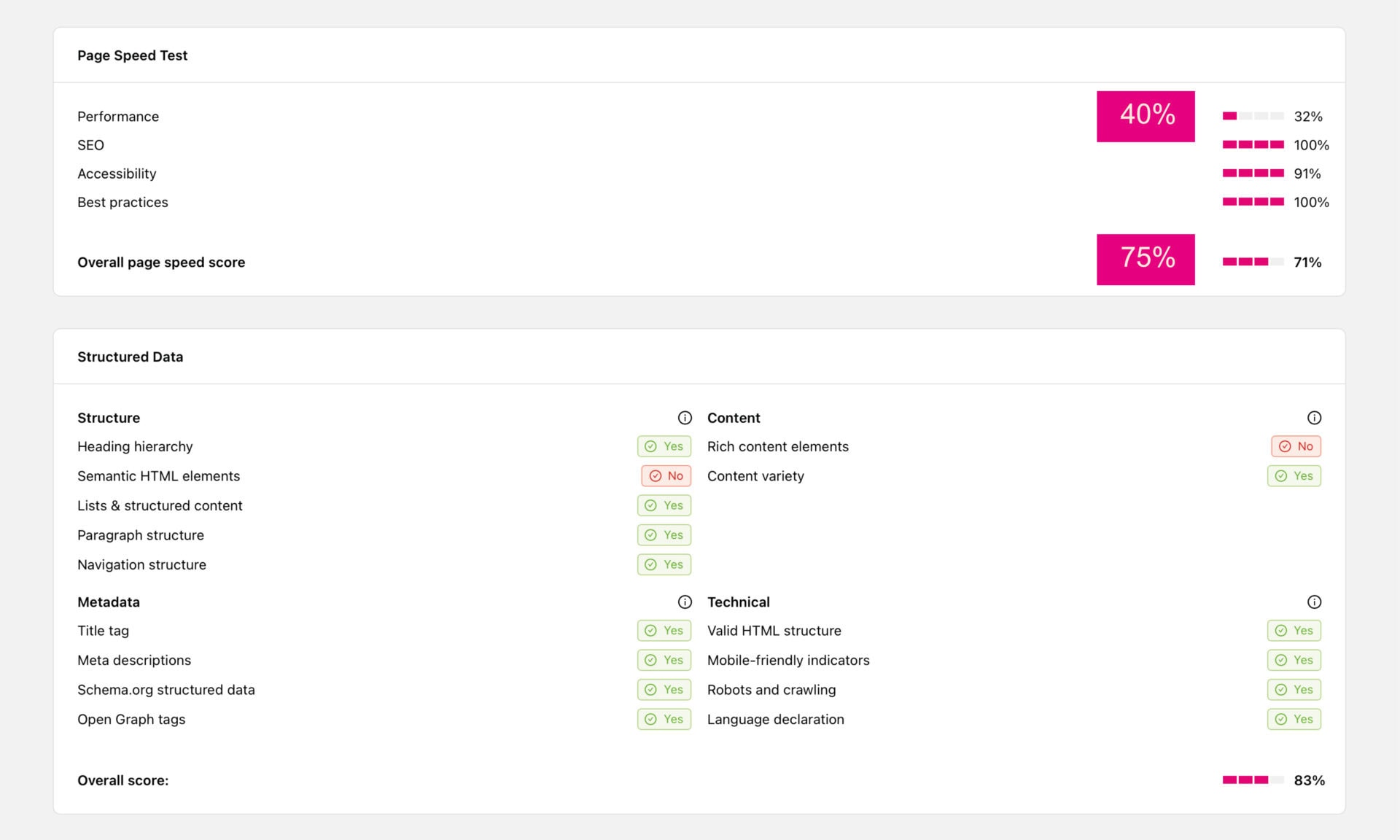Open the info icon beside Metadata heading
This screenshot has width=1400, height=840.
tap(685, 602)
